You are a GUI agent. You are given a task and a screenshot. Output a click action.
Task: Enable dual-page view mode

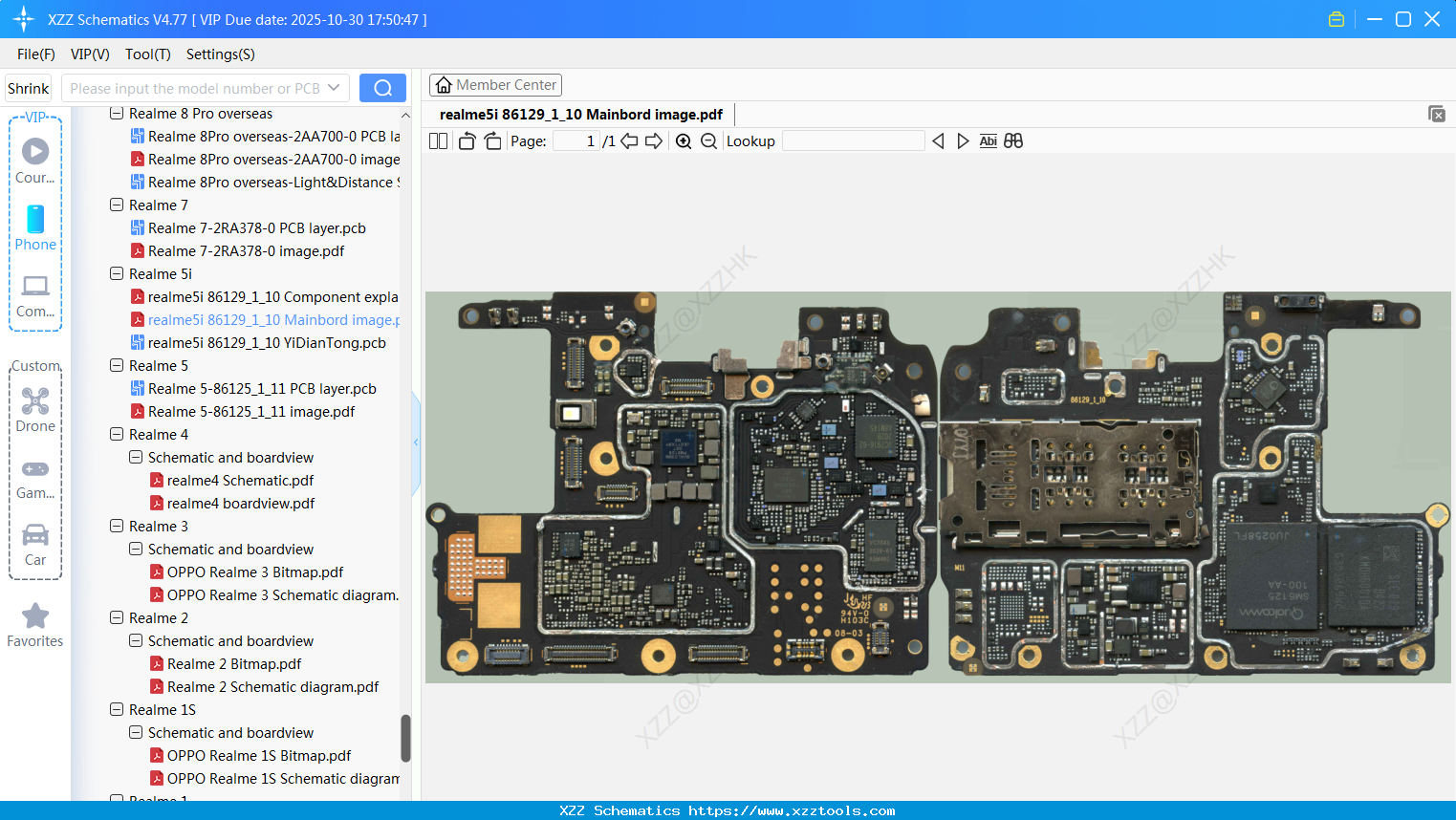pyautogui.click(x=438, y=140)
